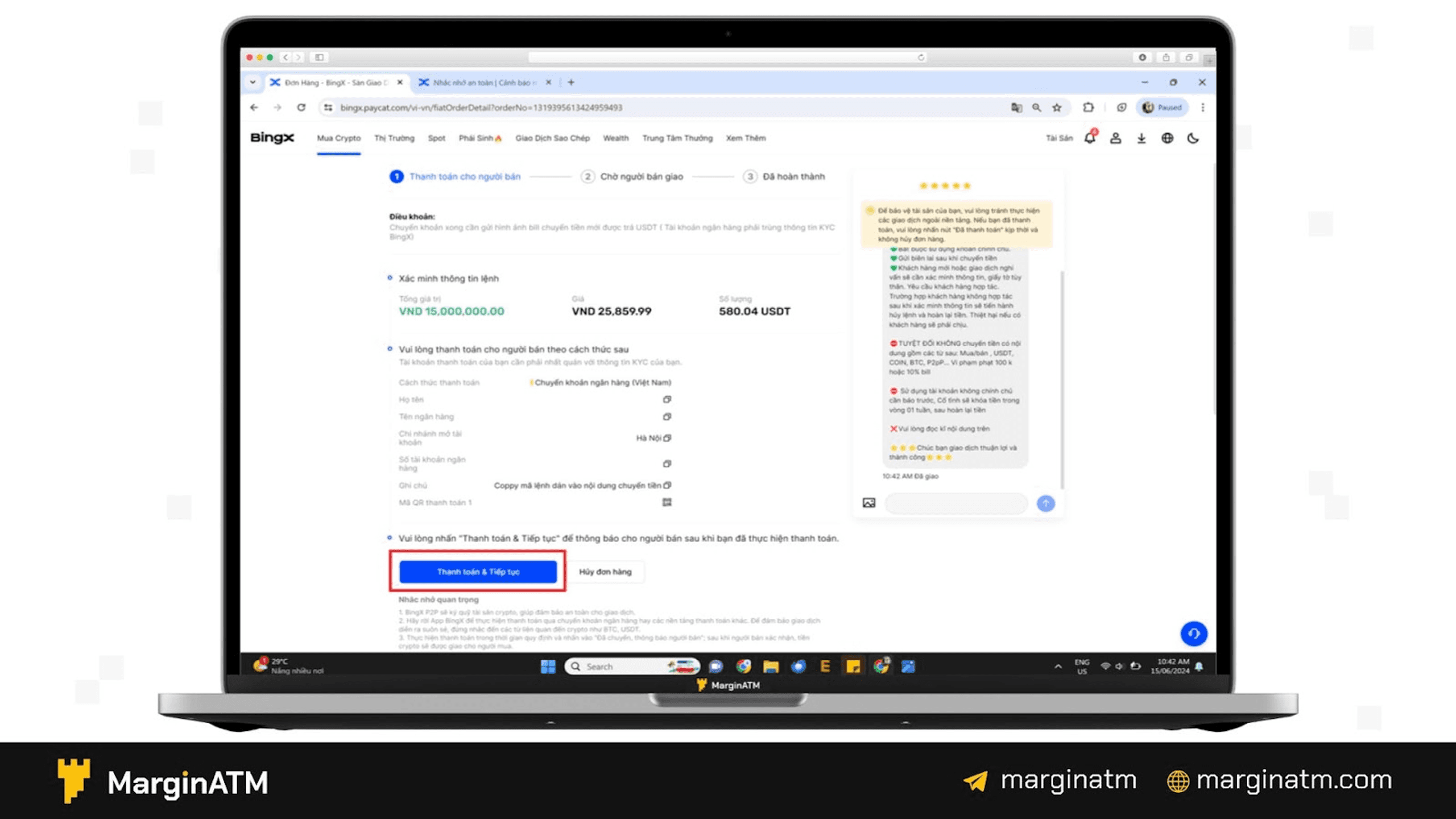Open the Spot menu item

[x=436, y=138]
